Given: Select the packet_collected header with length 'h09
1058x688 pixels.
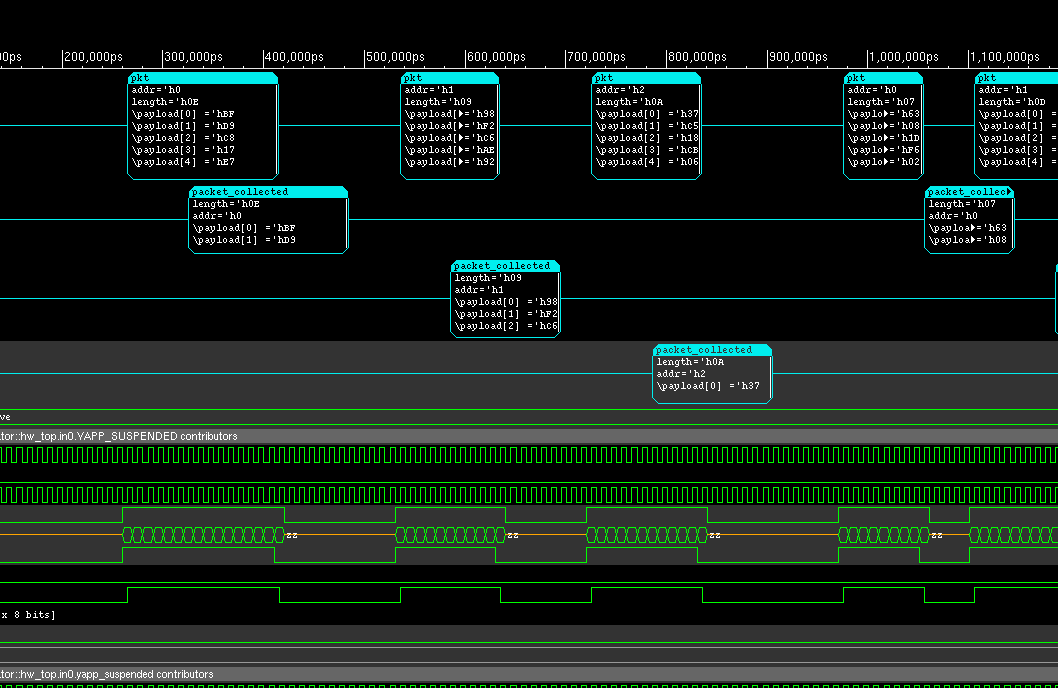Looking at the screenshot, I should [505, 266].
